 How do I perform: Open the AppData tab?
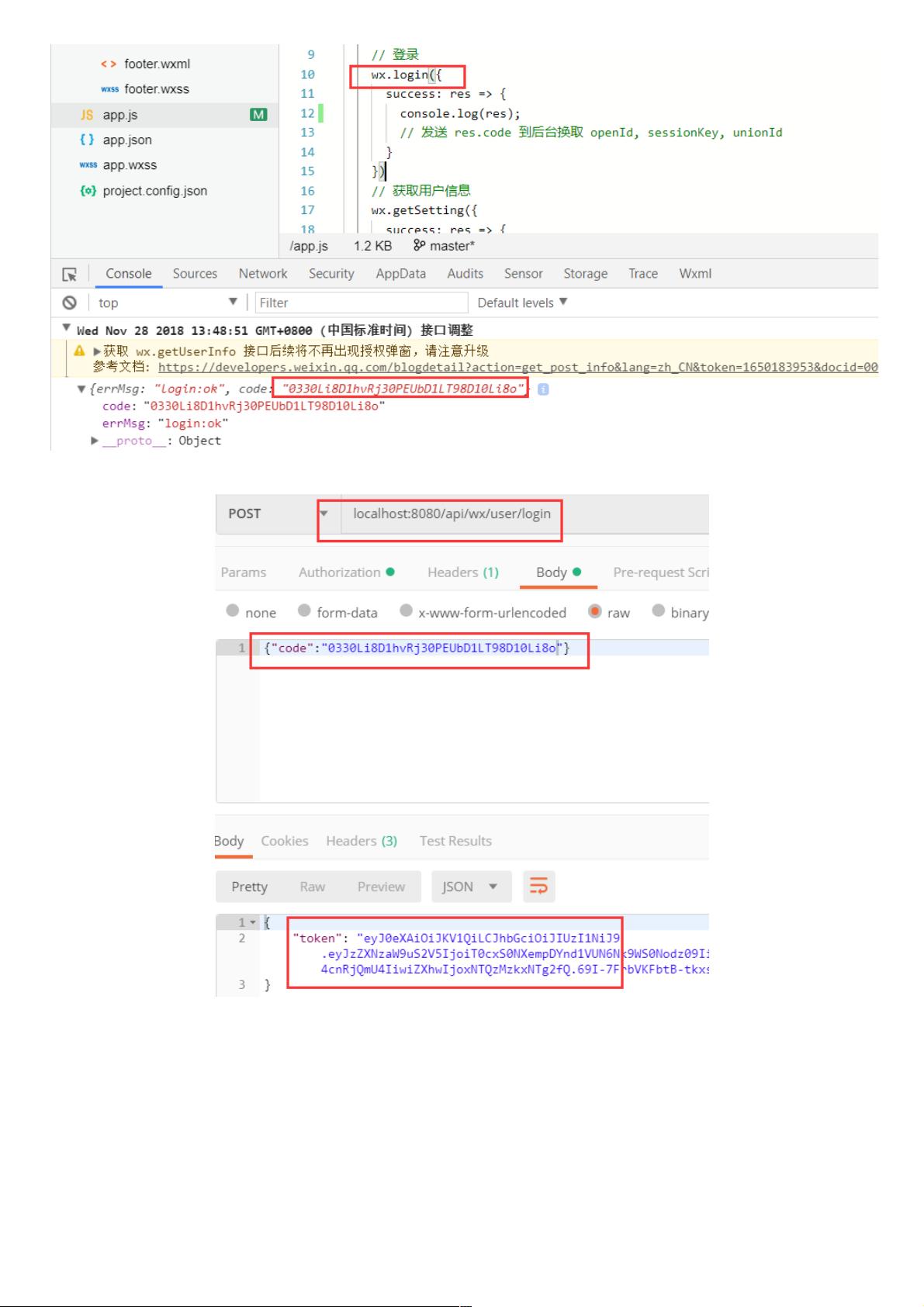(400, 274)
